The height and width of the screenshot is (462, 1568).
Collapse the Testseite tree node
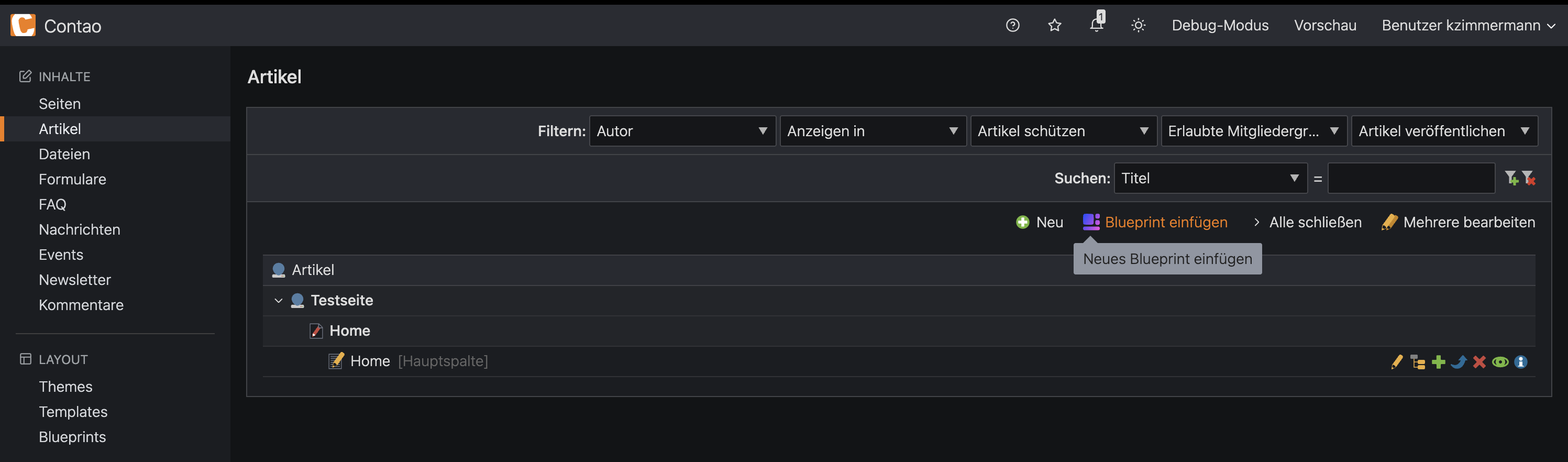[278, 301]
